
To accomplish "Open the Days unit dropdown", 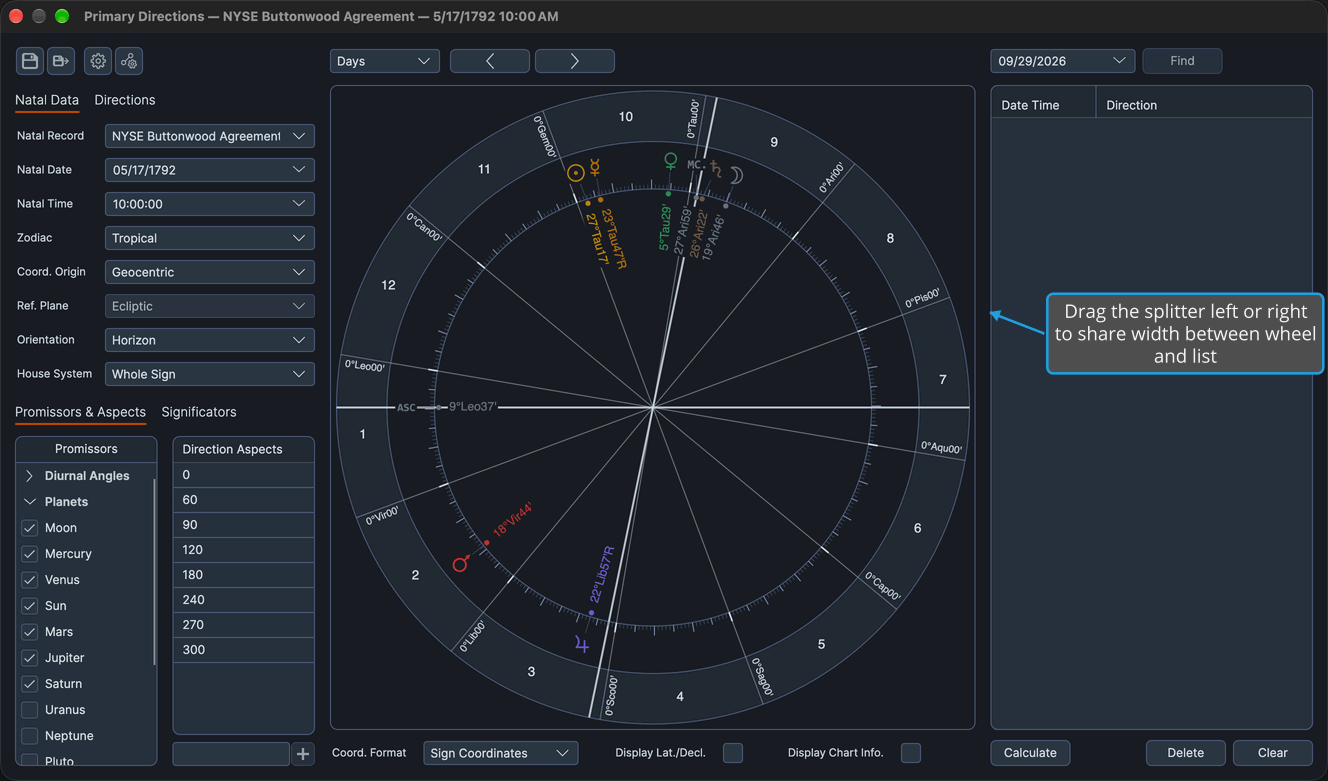I will [385, 61].
